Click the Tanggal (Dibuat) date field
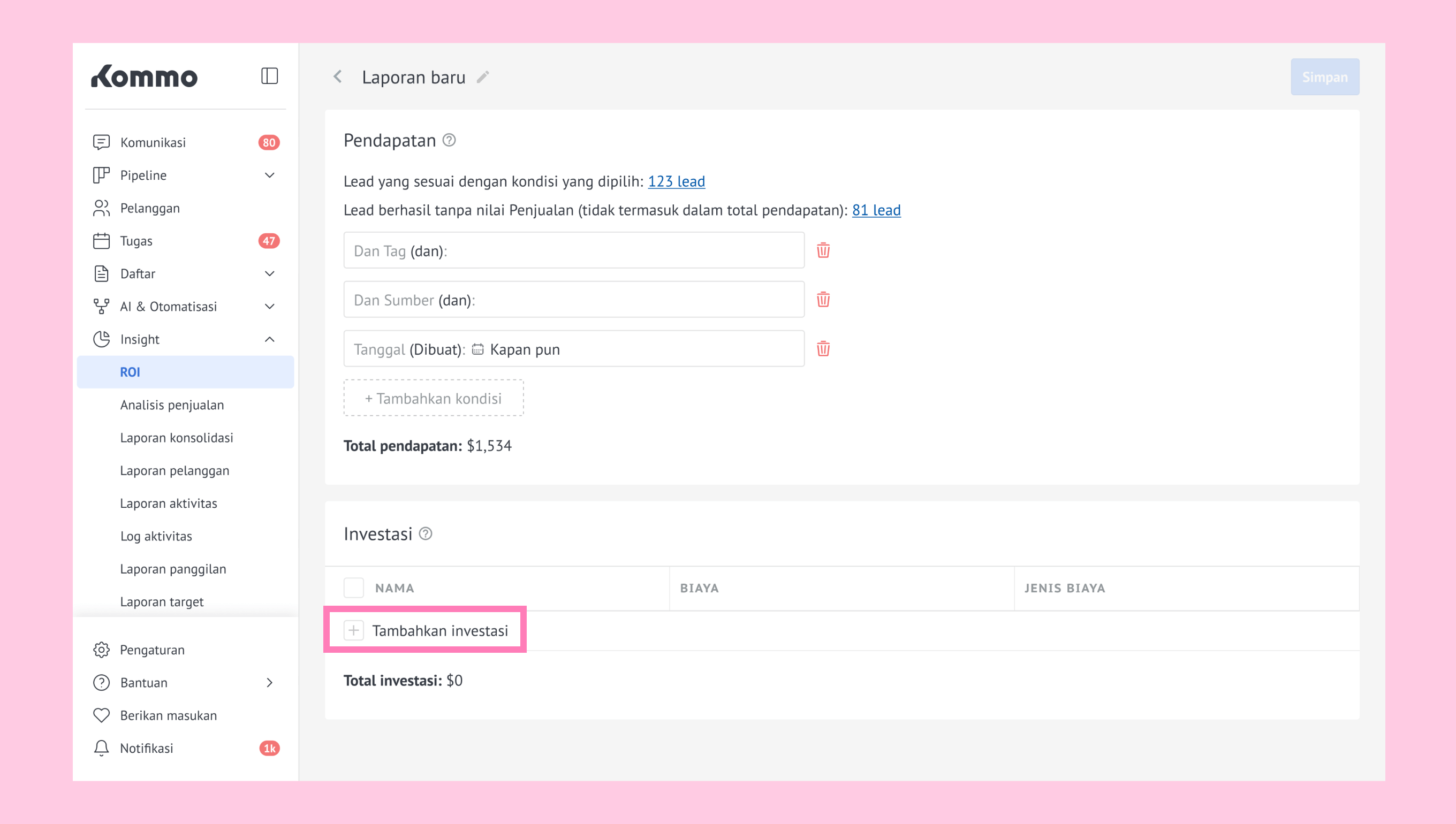This screenshot has height=824, width=1456. (x=573, y=349)
